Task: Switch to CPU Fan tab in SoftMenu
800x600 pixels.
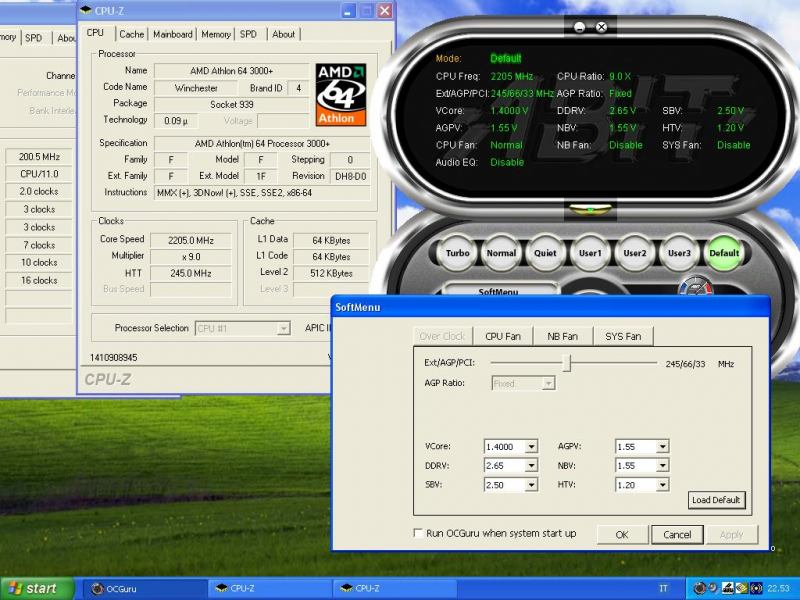Action: click(503, 336)
